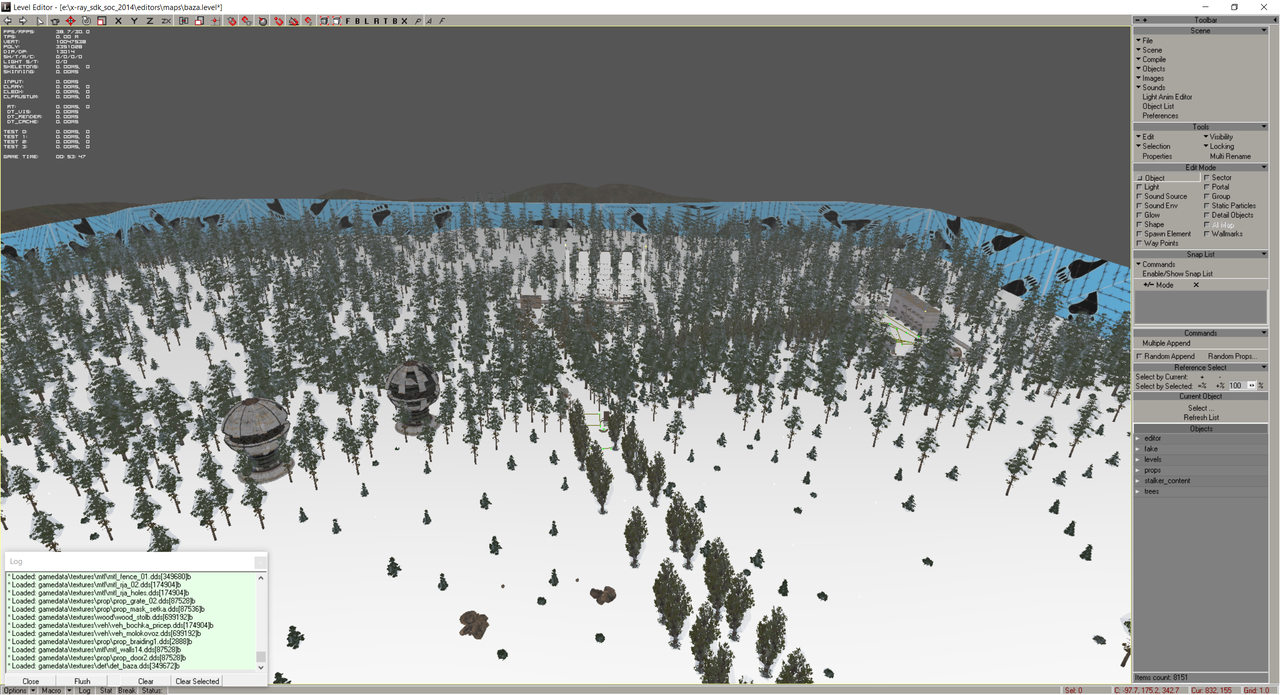Image resolution: width=1280 pixels, height=695 pixels.
Task: Enable the Random Append checkbox
Action: [1139, 356]
